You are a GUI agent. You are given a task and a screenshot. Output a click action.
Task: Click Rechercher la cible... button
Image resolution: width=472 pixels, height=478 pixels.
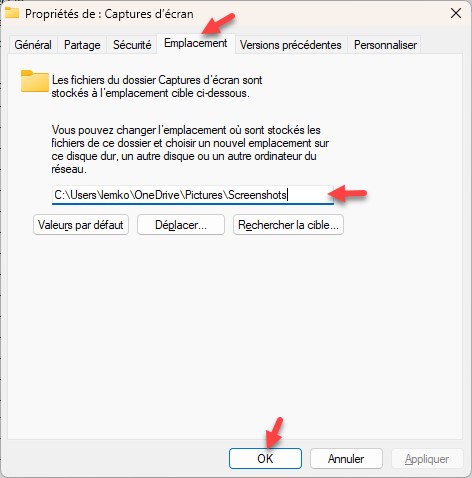[288, 225]
